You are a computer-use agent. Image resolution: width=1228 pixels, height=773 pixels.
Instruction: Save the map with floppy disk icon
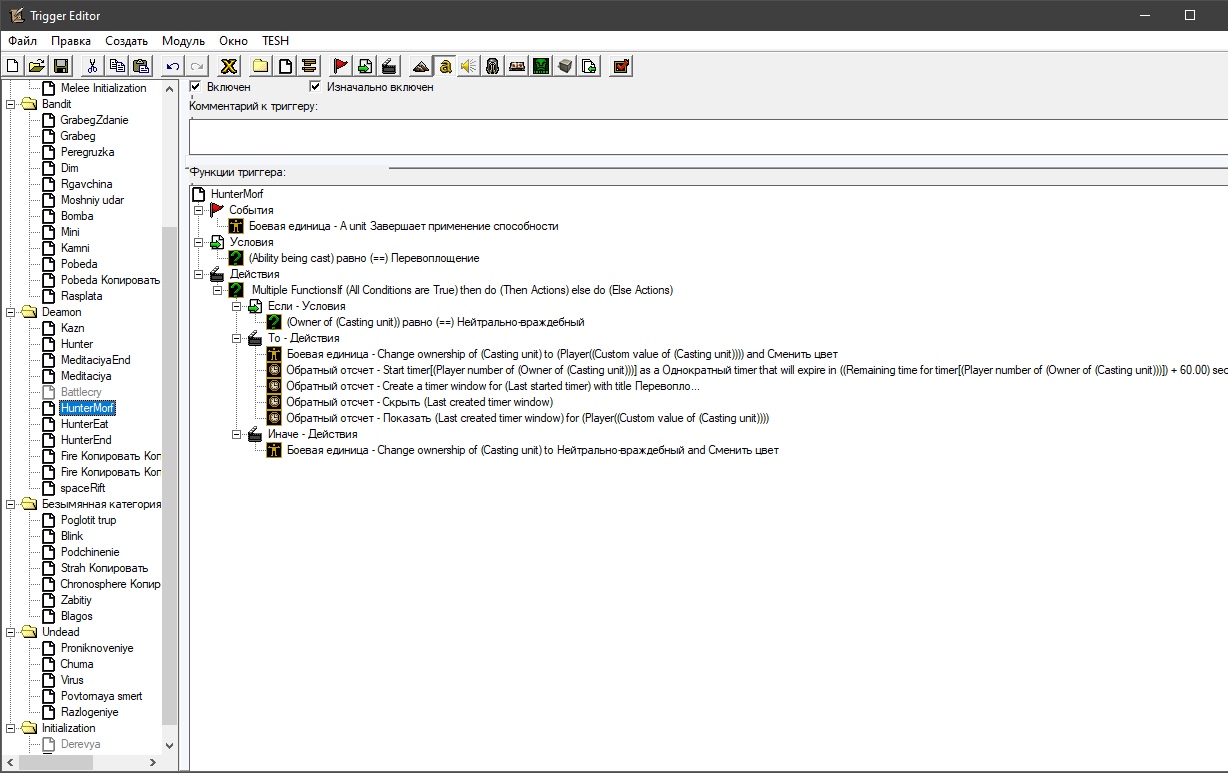click(61, 66)
